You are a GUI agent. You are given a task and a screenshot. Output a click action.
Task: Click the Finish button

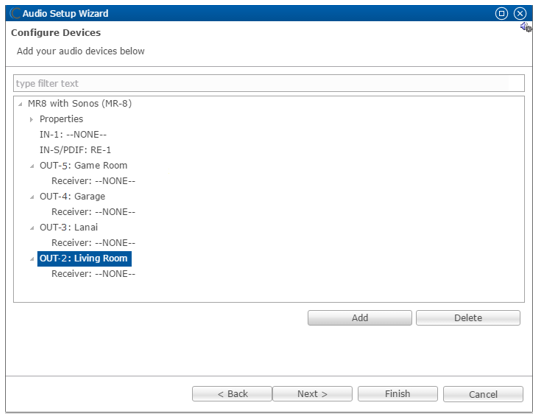[397, 394]
